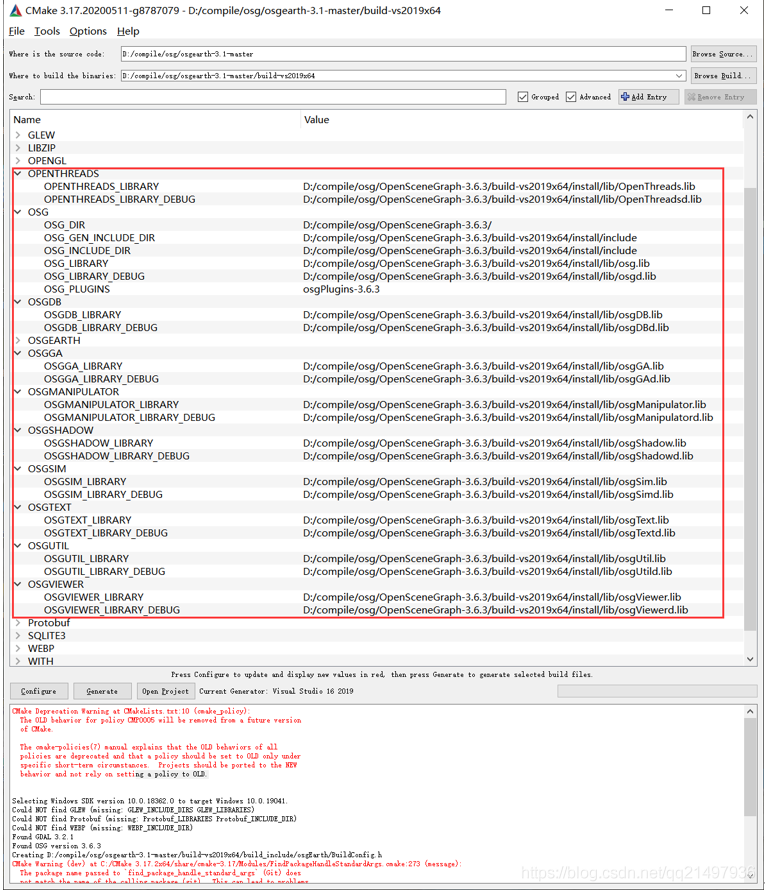Click the cache list scroll-down arrow
The image size is (765, 891).
click(x=750, y=659)
